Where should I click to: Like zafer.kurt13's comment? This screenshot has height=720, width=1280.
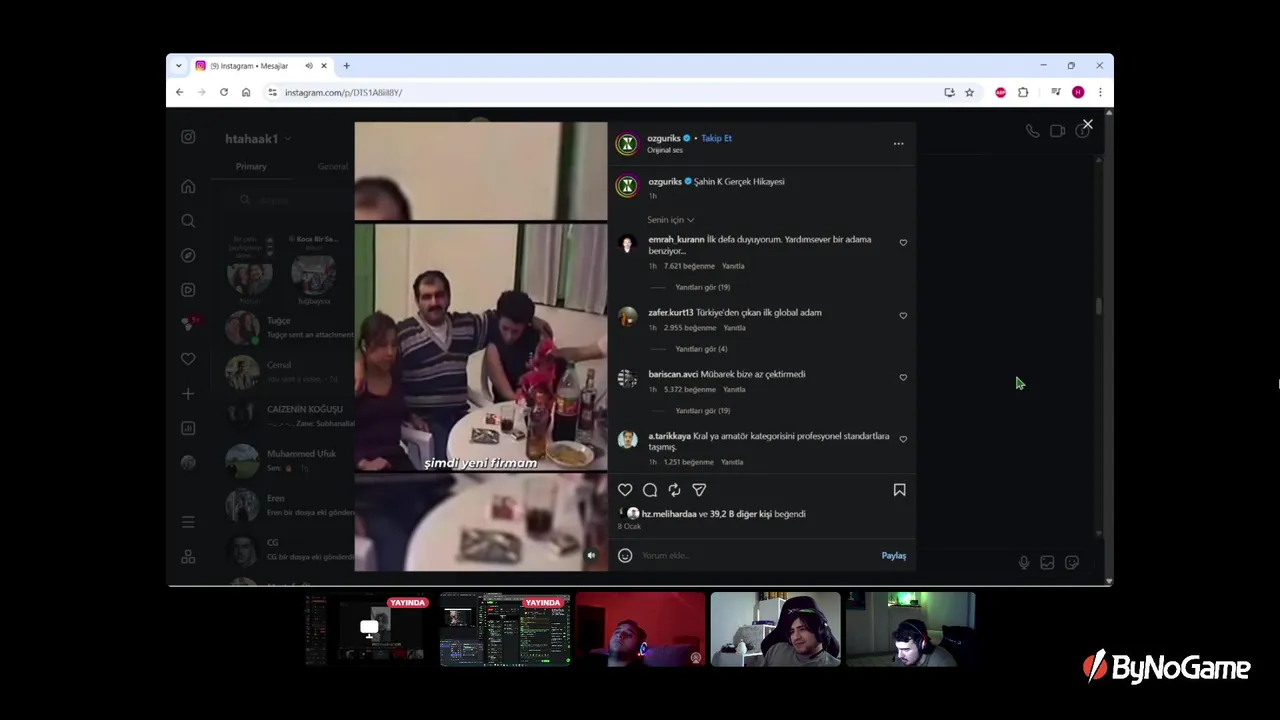pos(903,315)
